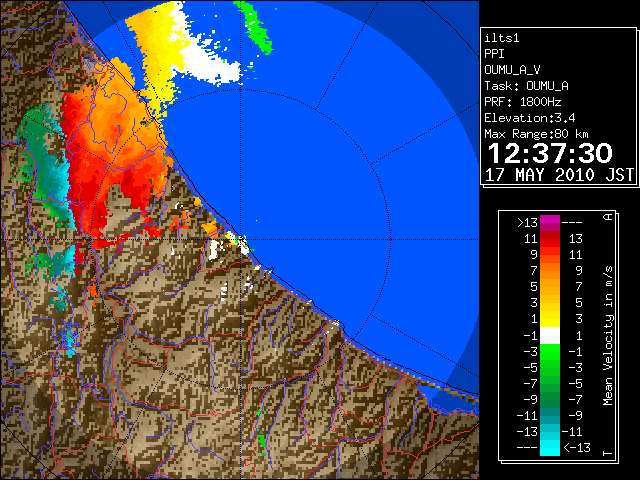The height and width of the screenshot is (480, 640).
Task: Click the 'OUMU_A_V' product name
Action: pos(512,70)
